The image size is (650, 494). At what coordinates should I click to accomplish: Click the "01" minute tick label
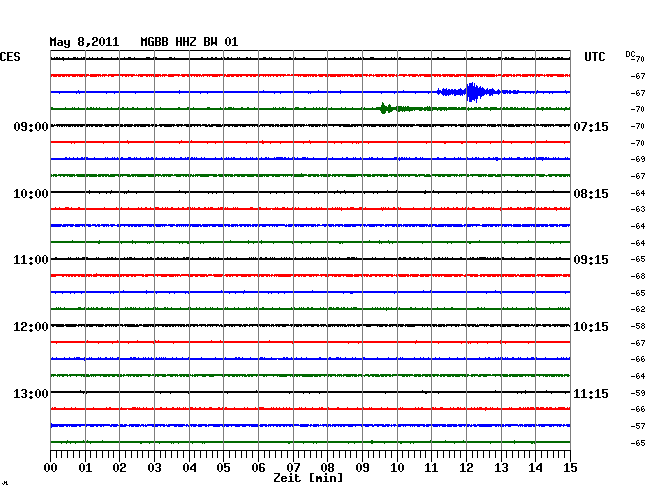[x=85, y=468]
